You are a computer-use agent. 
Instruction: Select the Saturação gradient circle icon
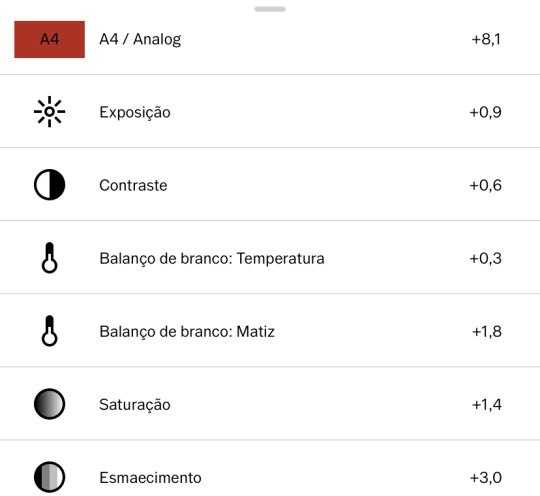pyautogui.click(x=50, y=404)
